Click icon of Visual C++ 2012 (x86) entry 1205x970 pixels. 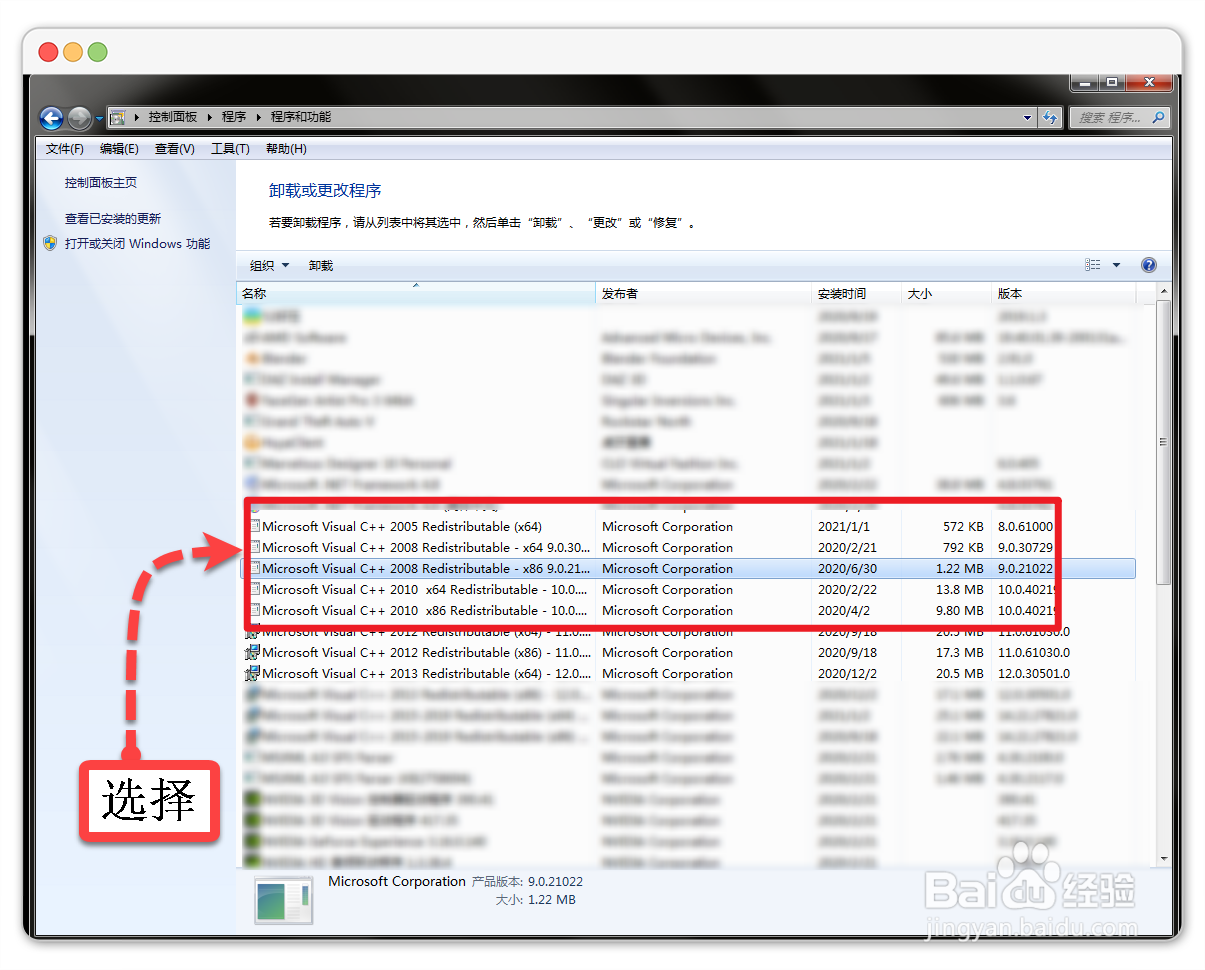[x=253, y=653]
